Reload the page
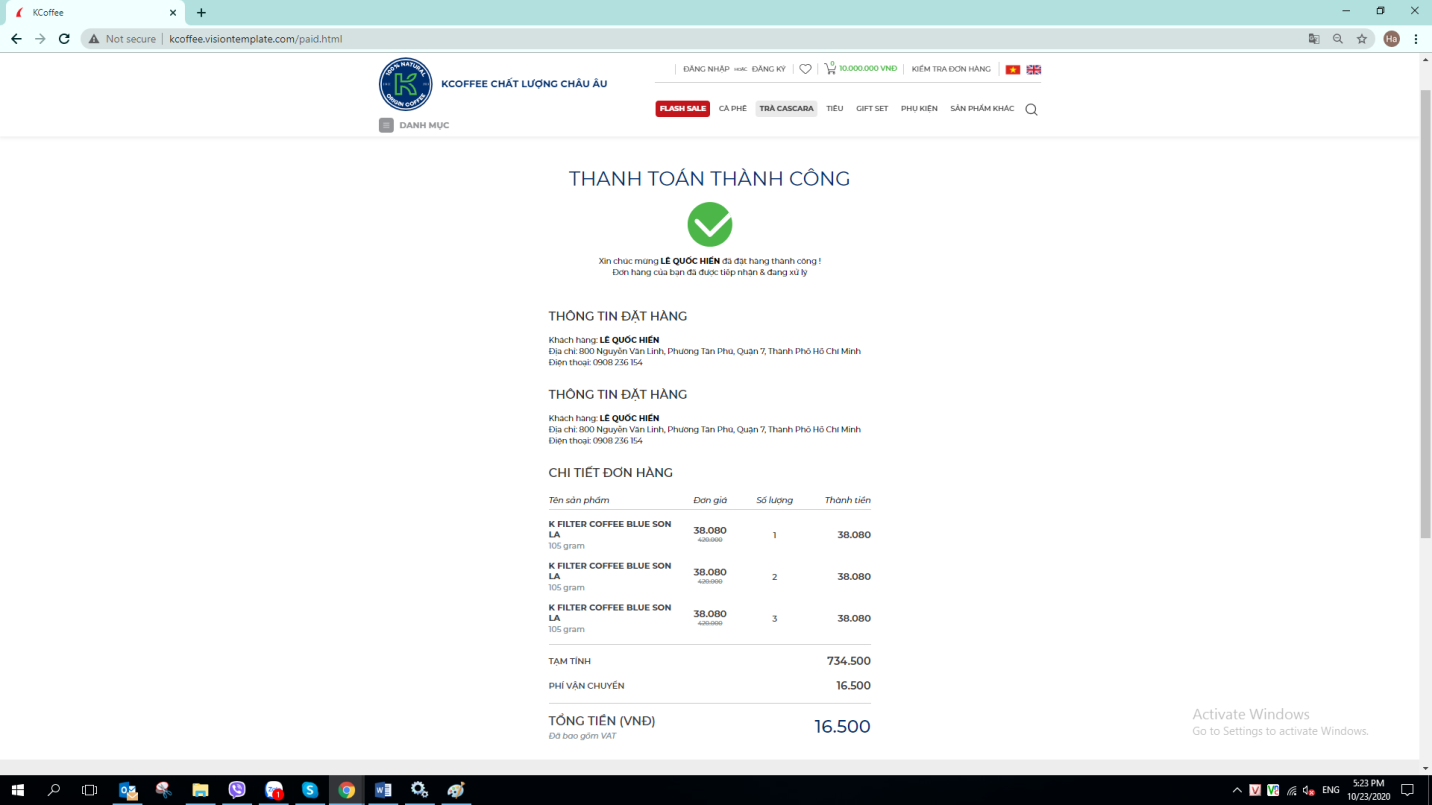Image resolution: width=1432 pixels, height=805 pixels. click(64, 39)
